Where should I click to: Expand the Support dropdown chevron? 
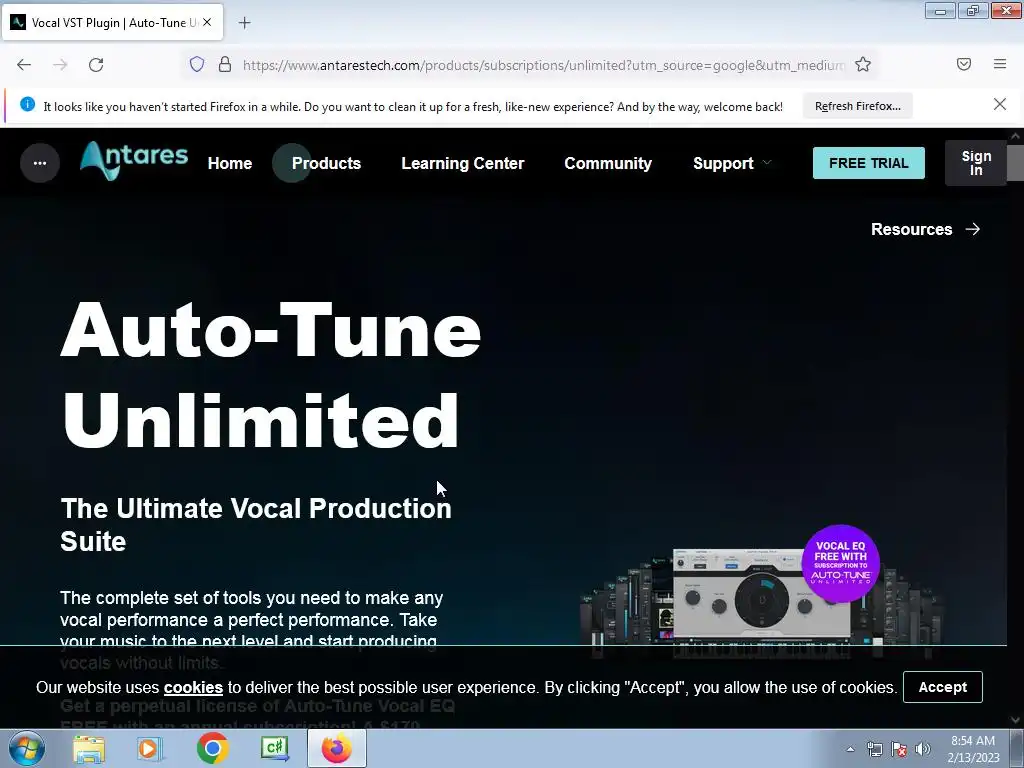767,163
